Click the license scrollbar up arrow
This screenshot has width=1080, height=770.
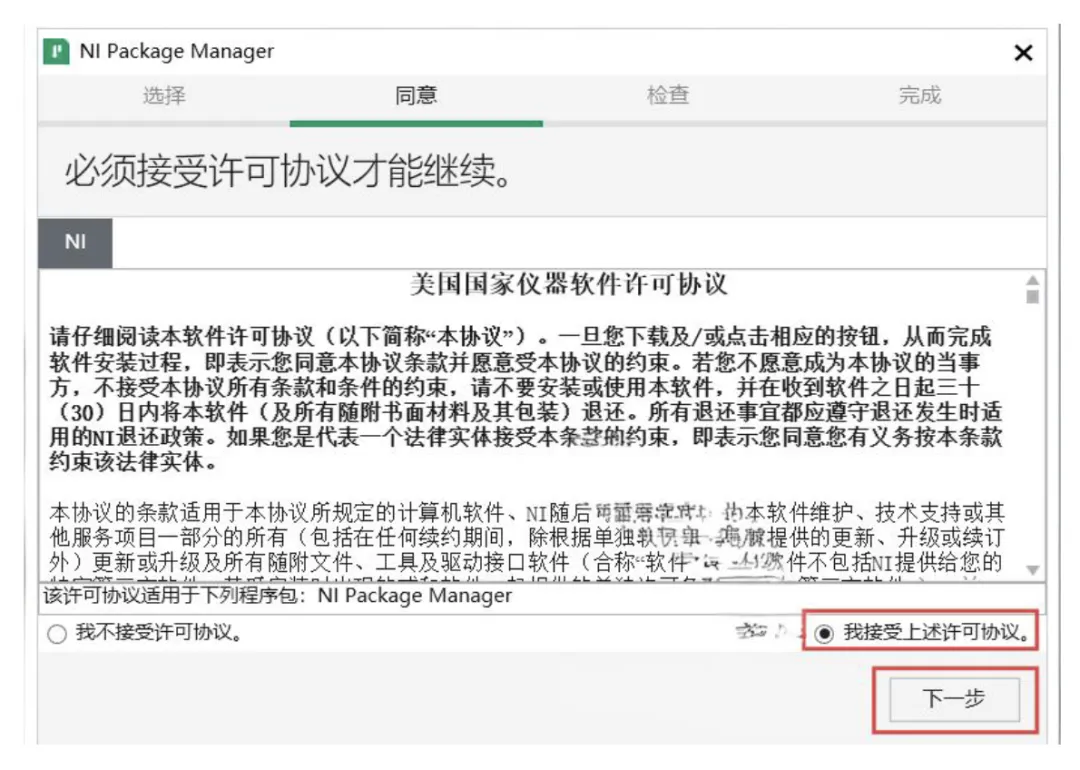tap(1032, 280)
